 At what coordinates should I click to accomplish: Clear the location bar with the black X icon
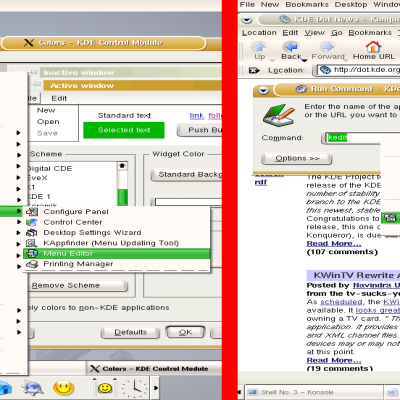[x=254, y=70]
